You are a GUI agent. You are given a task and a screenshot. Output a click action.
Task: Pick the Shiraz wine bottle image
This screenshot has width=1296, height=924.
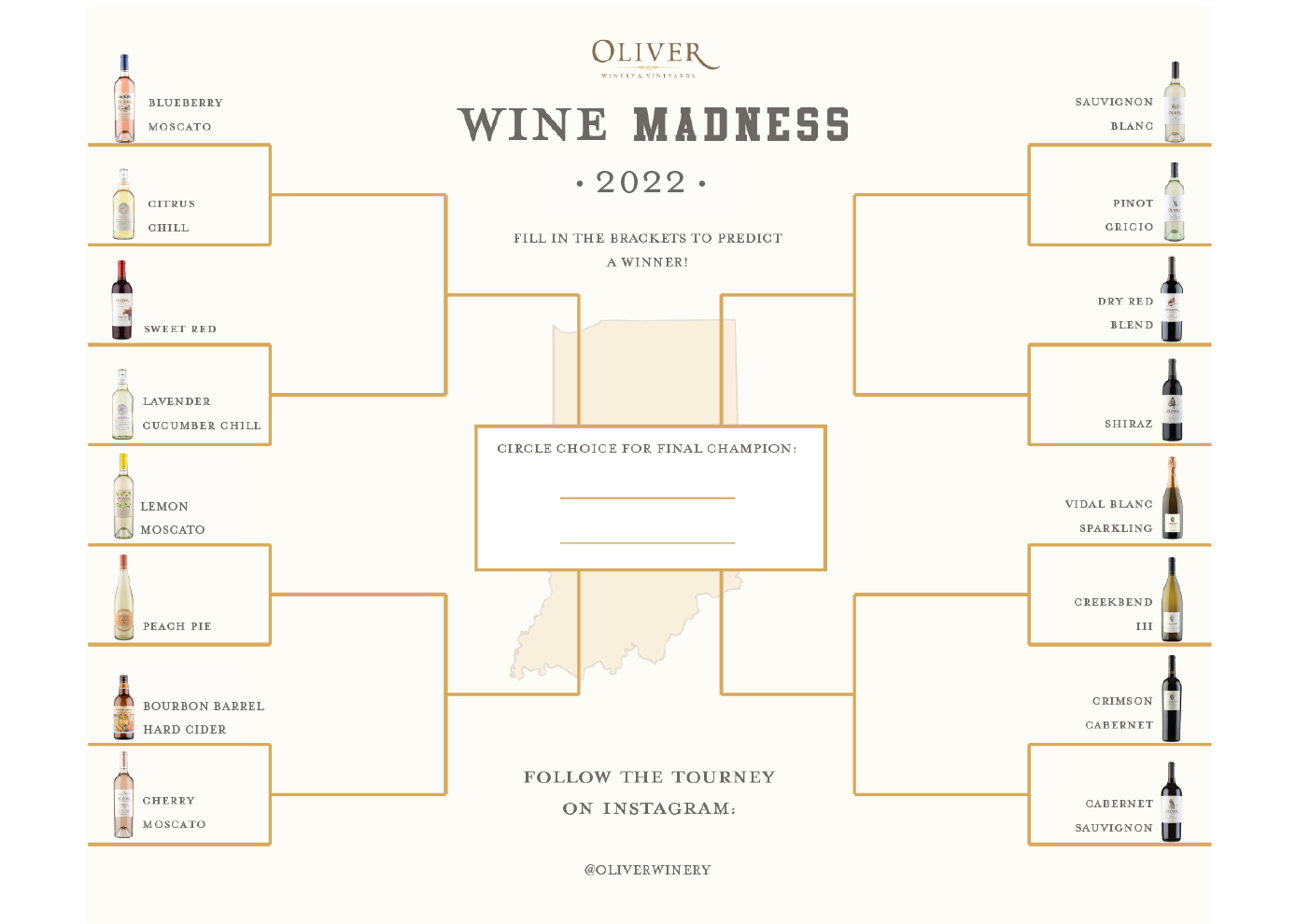(x=1172, y=400)
